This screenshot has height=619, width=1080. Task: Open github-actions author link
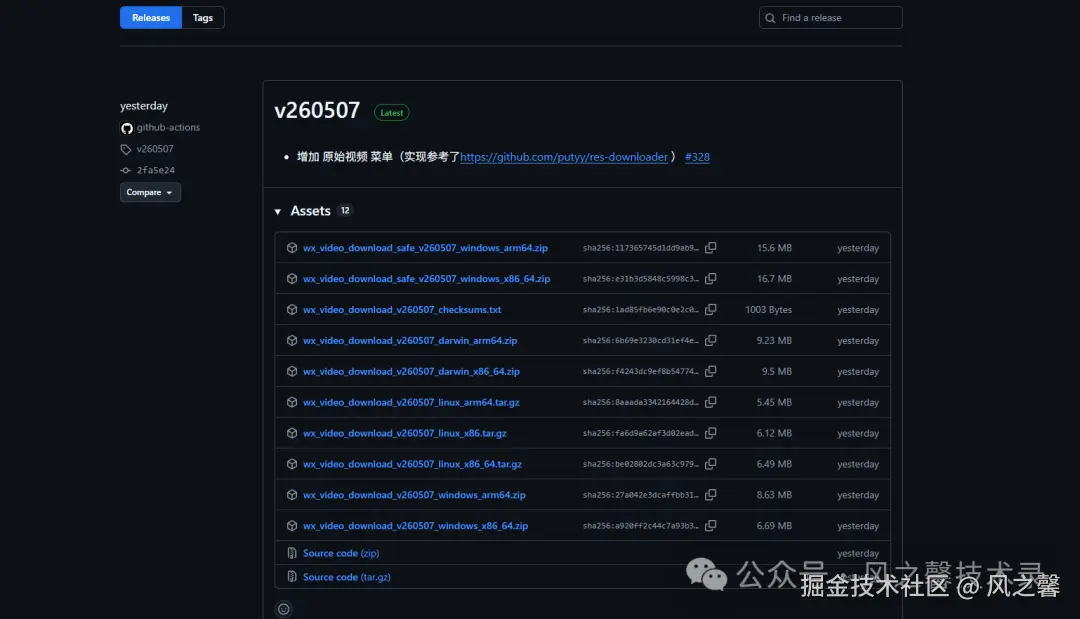[168, 127]
